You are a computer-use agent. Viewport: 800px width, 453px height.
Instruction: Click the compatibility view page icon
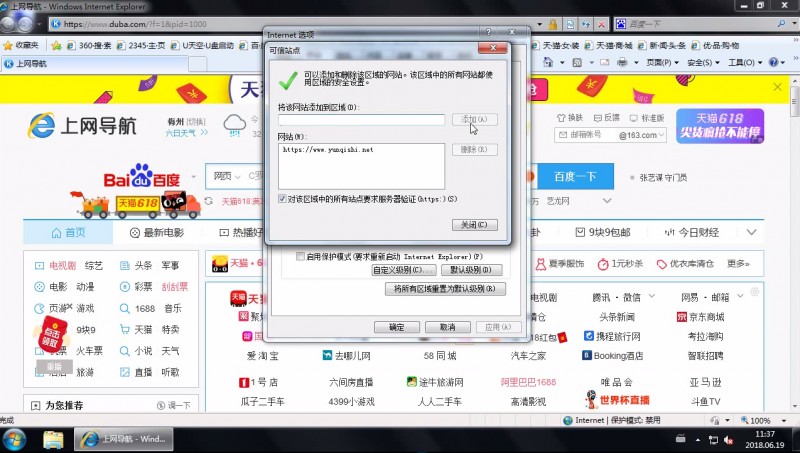tap(570, 24)
